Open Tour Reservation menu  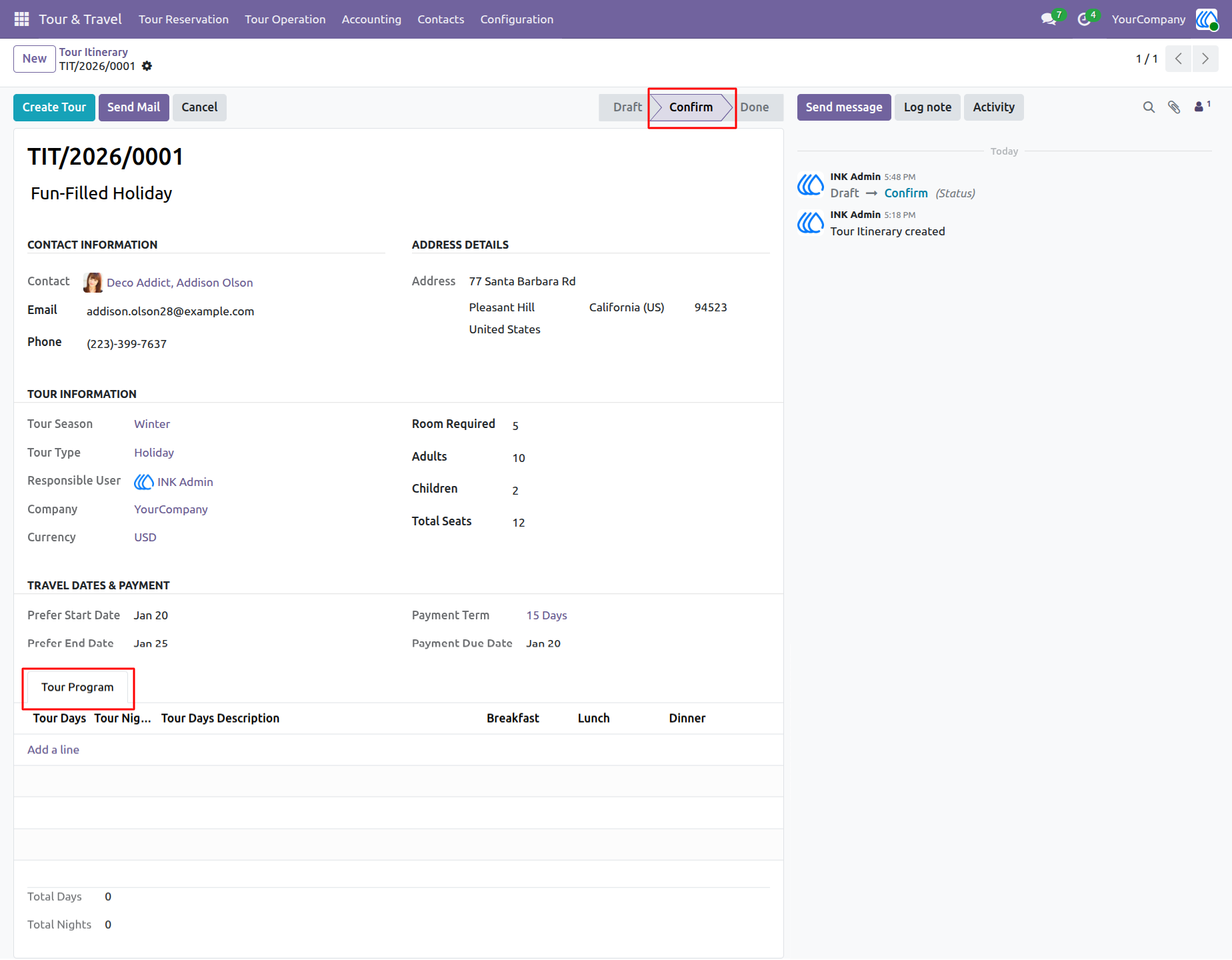click(x=183, y=19)
